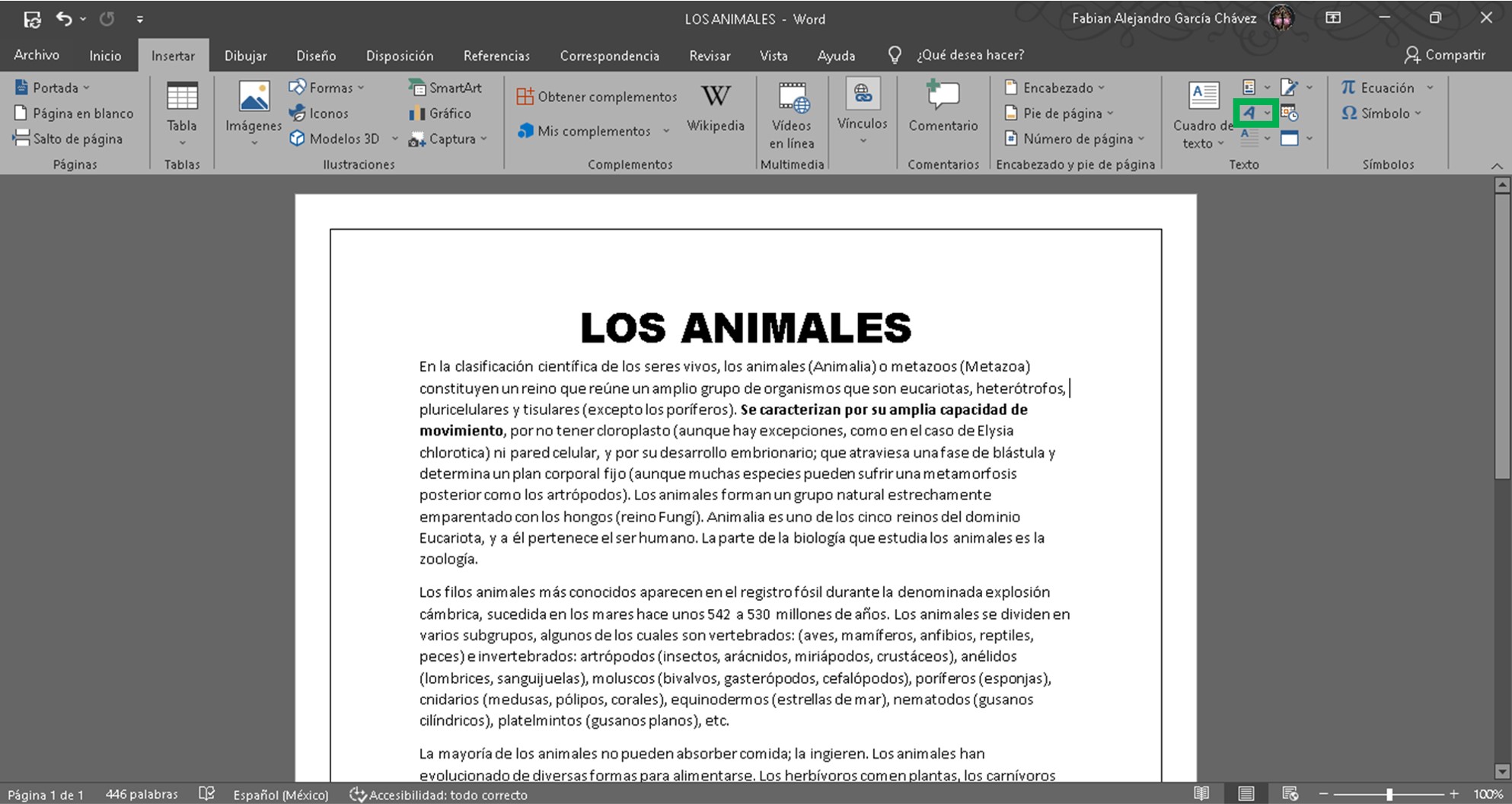This screenshot has height=804, width=1512.
Task: Click the Compartir button
Action: (1445, 55)
